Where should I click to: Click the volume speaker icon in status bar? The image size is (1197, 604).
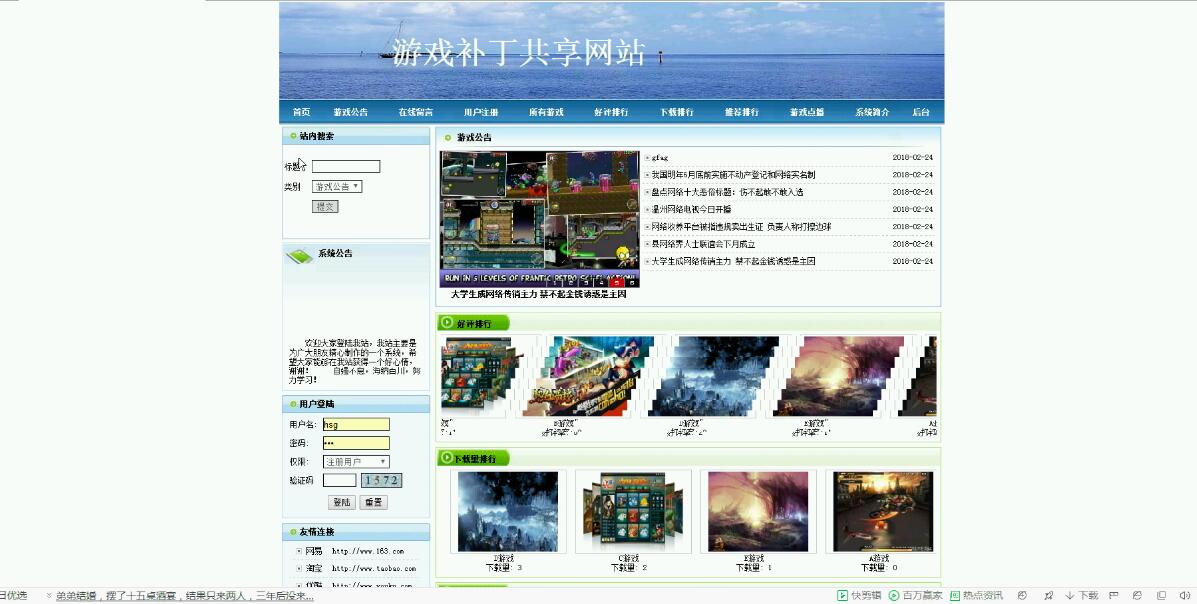pyautogui.click(x=1185, y=596)
